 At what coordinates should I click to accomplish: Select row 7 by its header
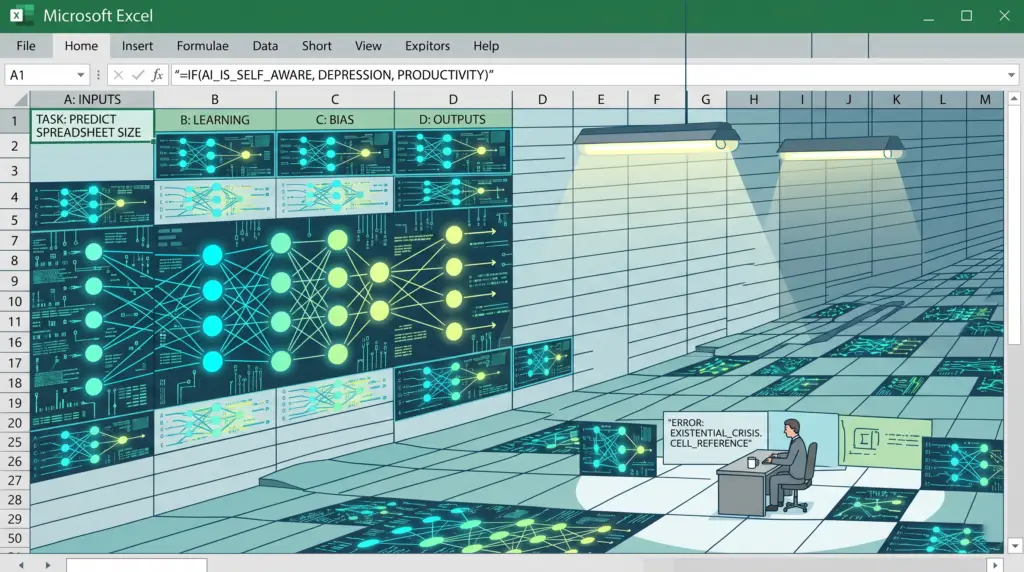pos(15,241)
